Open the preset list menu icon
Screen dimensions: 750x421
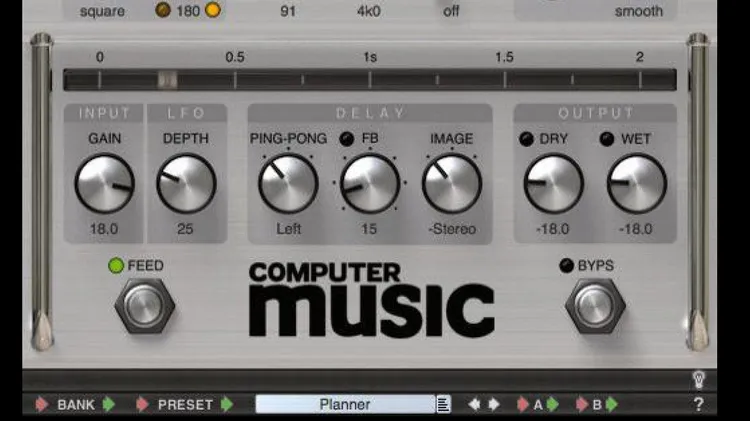point(444,405)
